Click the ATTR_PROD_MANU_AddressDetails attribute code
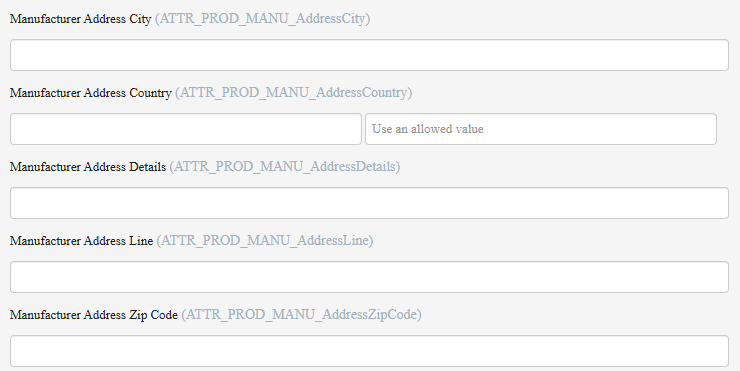740x371 pixels. point(285,167)
